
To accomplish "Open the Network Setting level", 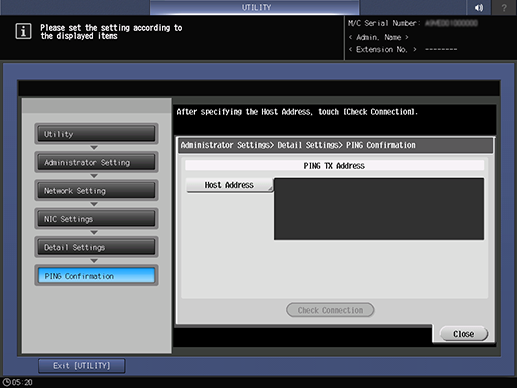I will (x=96, y=190).
